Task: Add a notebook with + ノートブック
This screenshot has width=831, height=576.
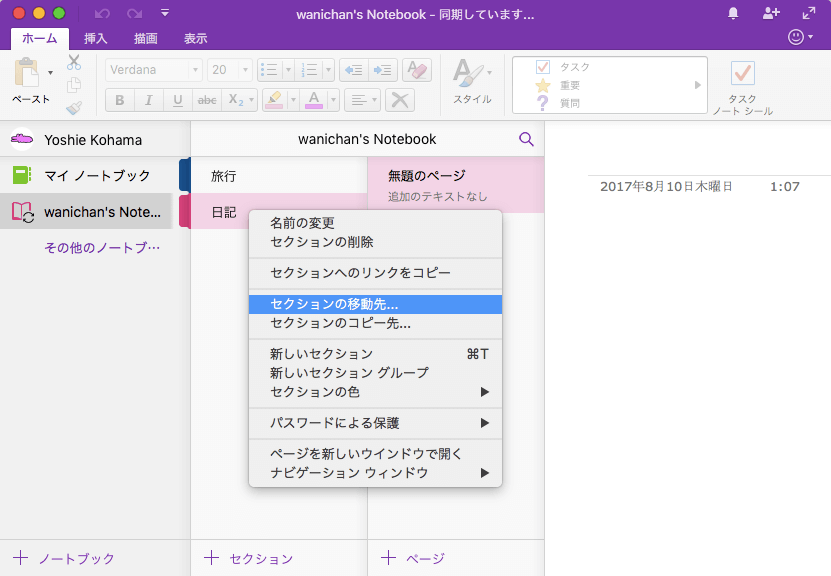Action: tap(64, 558)
